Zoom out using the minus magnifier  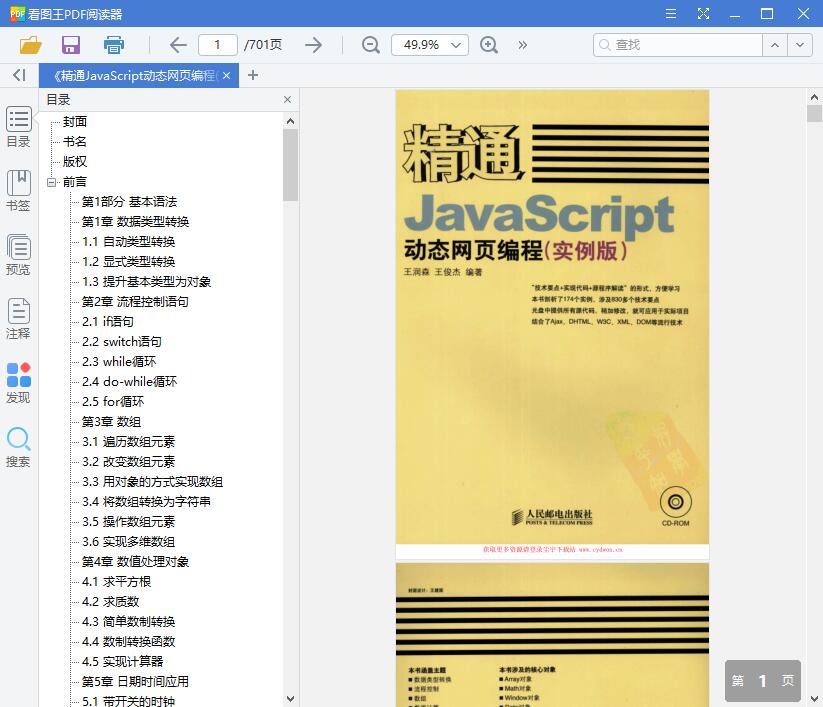pos(371,45)
